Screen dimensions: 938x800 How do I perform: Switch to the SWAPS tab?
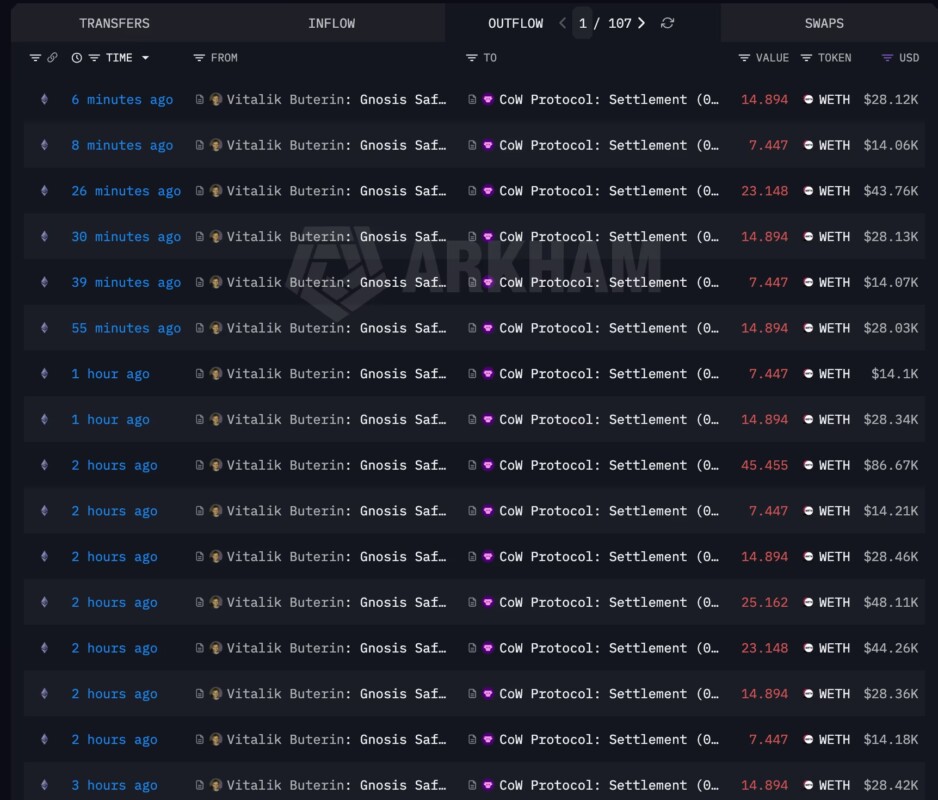tap(824, 23)
